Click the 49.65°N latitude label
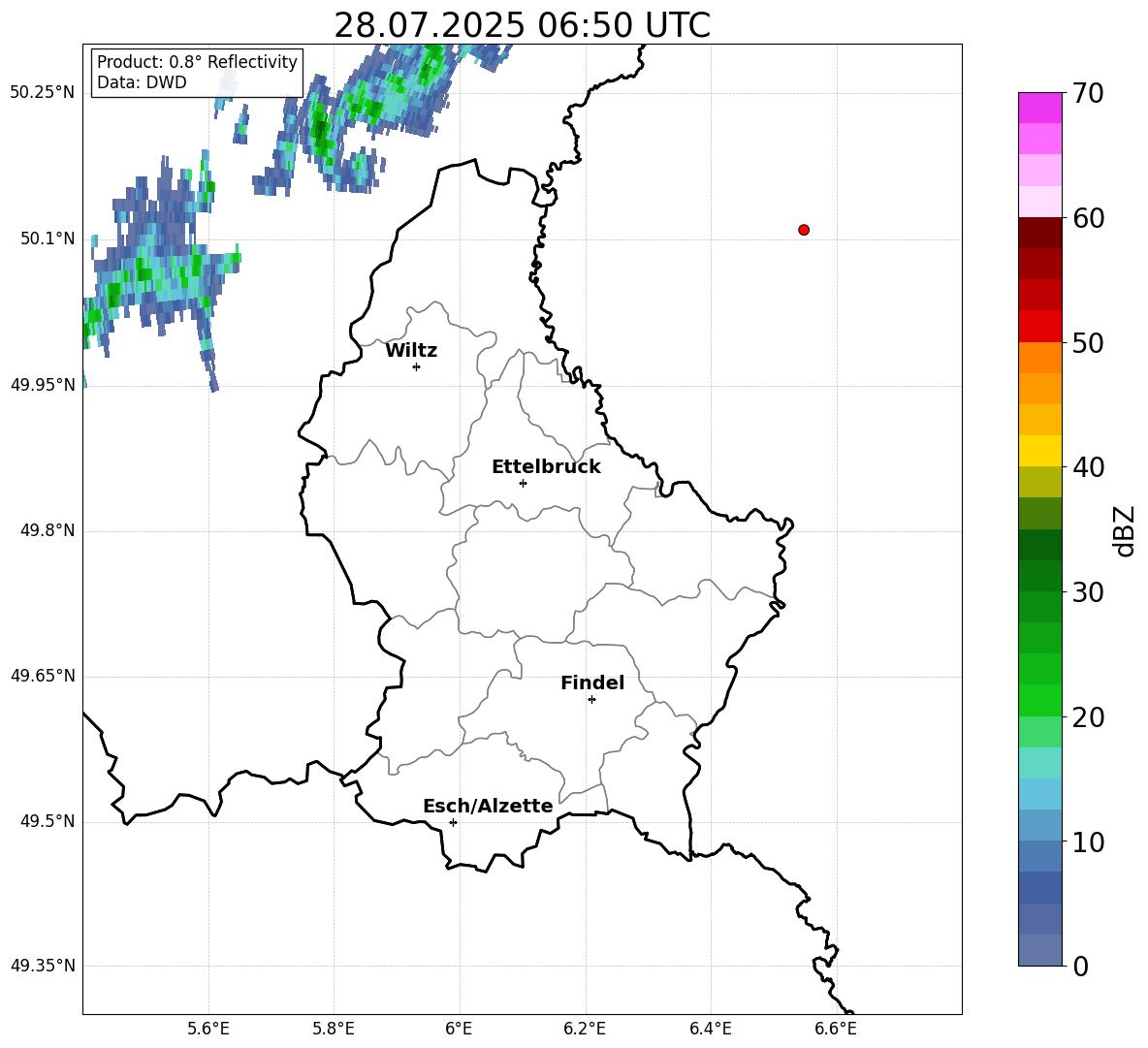The image size is (1148, 1048). [43, 676]
